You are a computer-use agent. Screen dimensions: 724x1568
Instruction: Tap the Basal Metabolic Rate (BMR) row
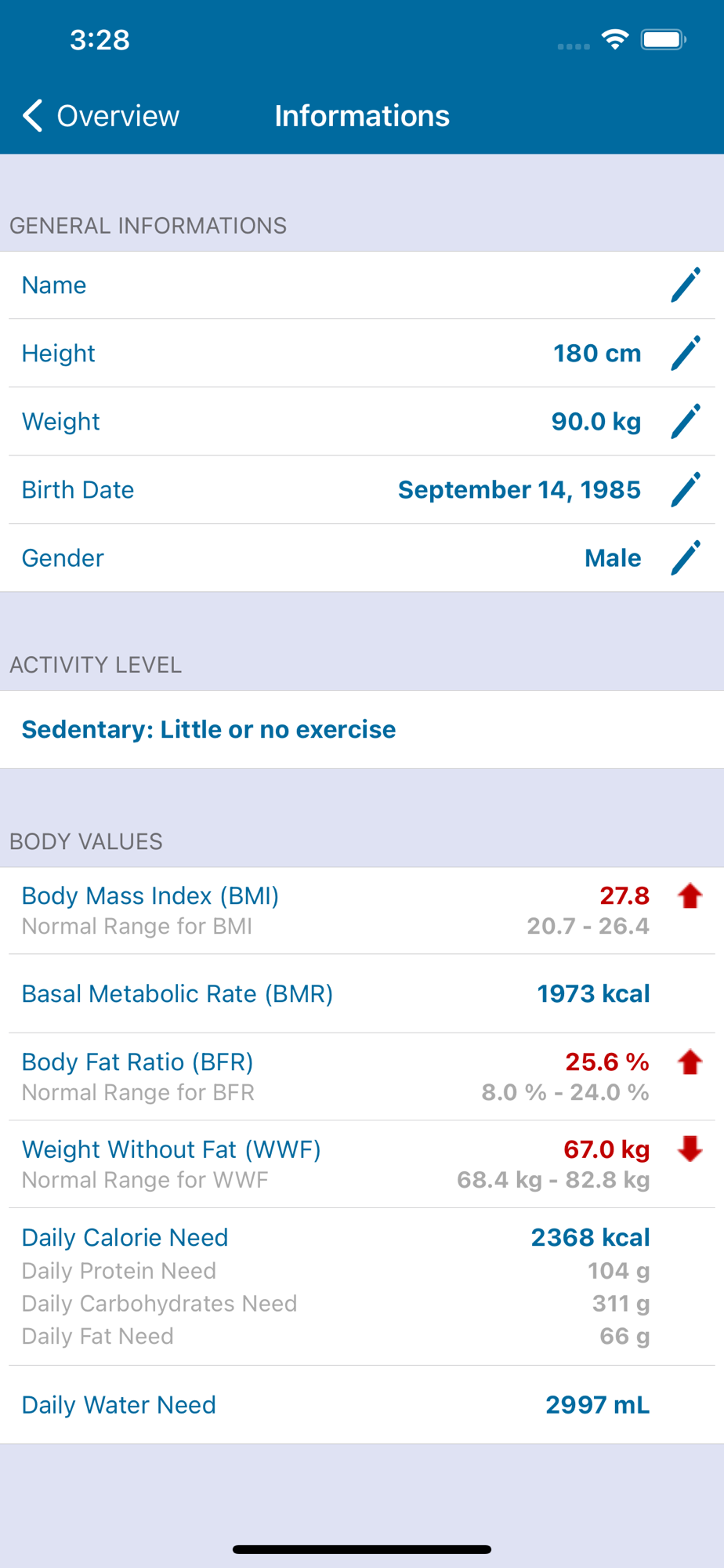tap(362, 993)
